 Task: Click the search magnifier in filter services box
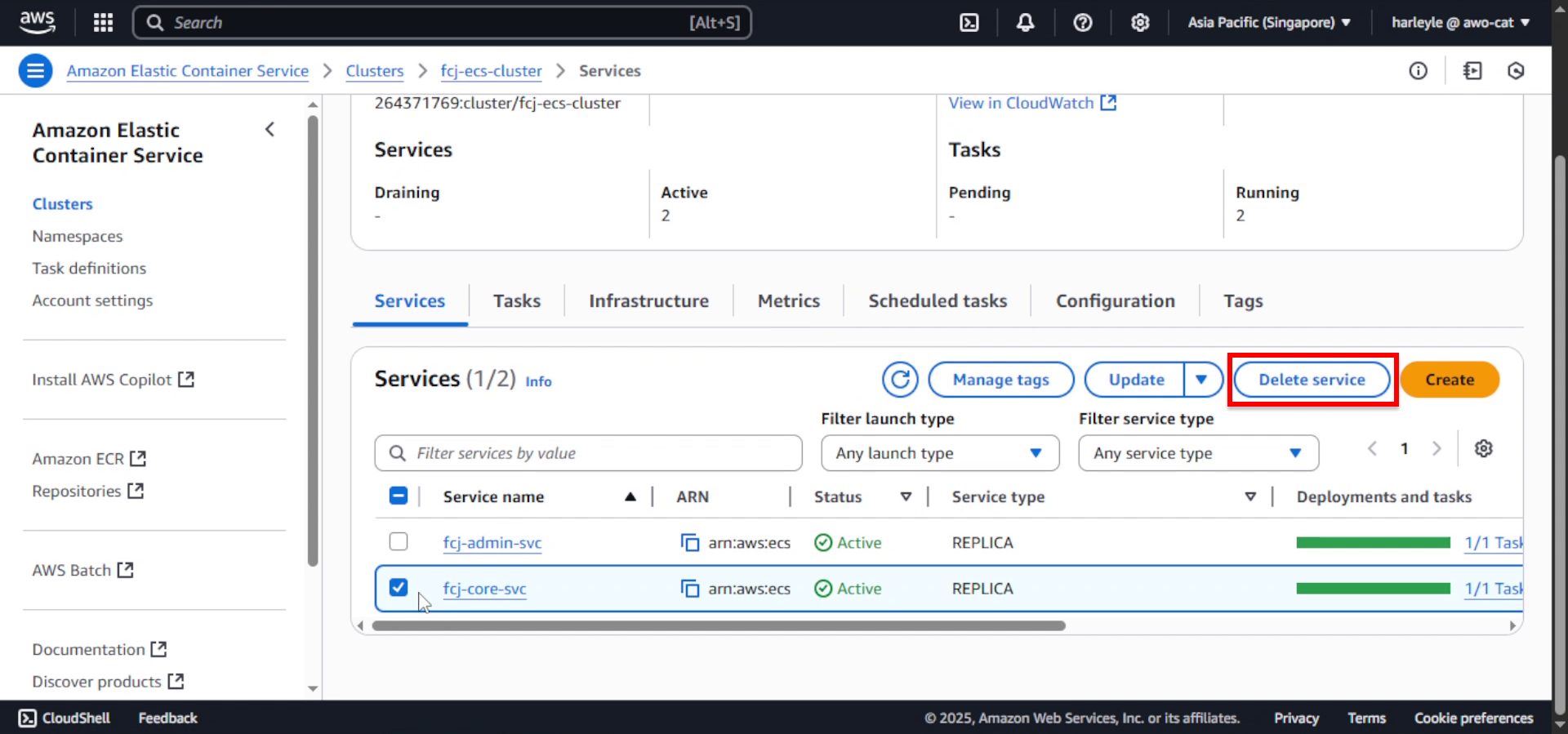398,453
